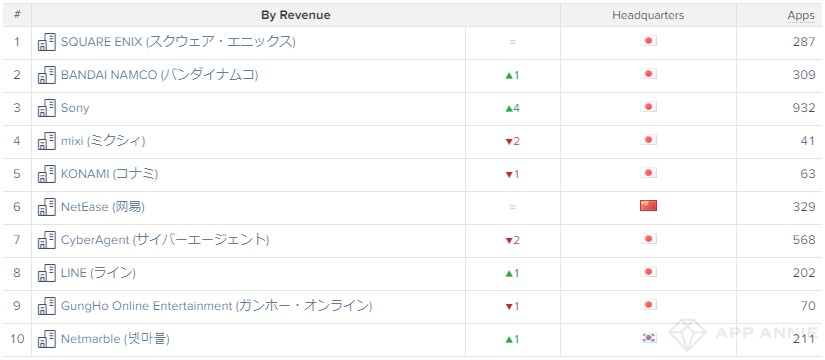Open the mixi publisher page
Image resolution: width=825 pixels, height=360 pixels.
point(103,141)
